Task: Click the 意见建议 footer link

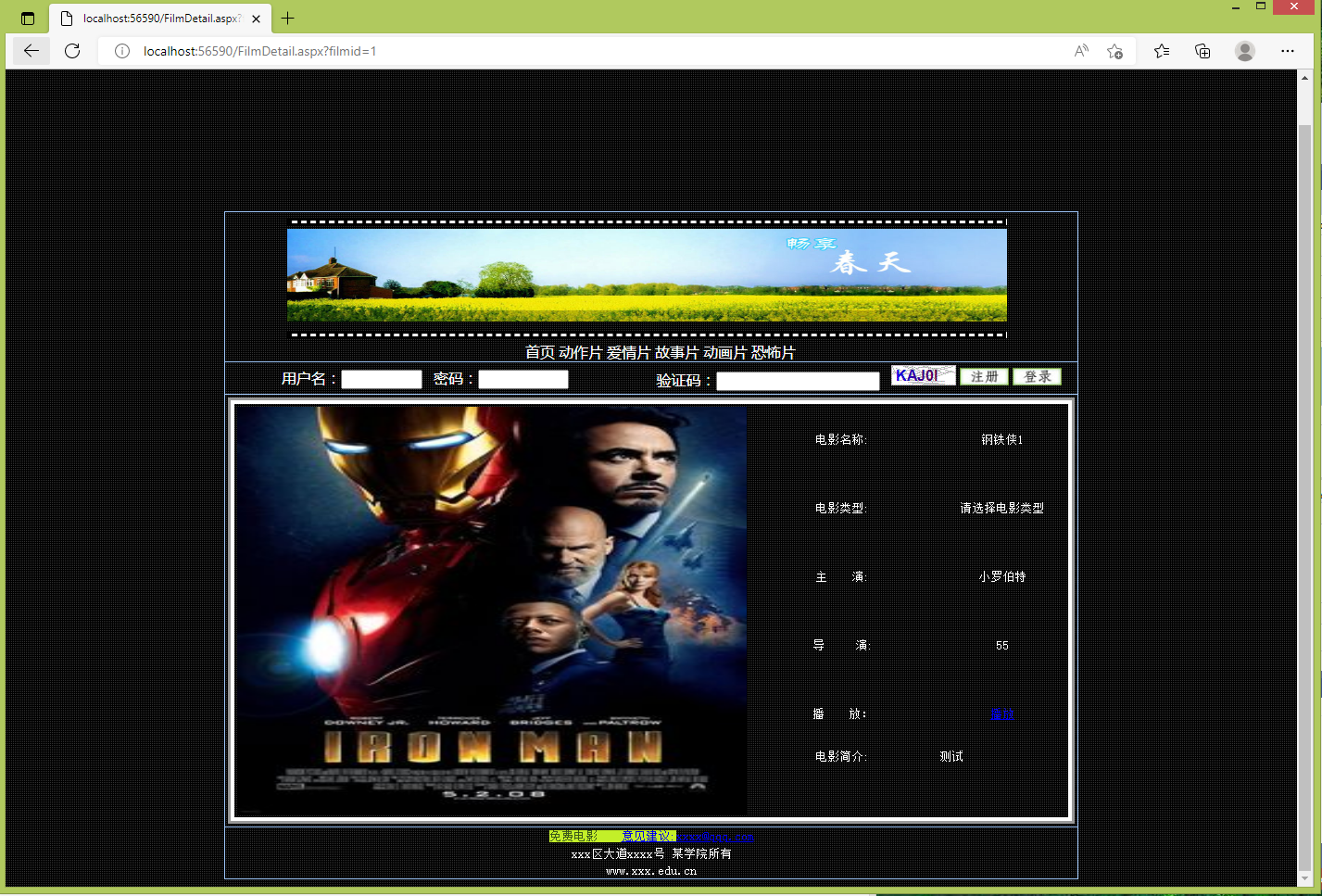Action: 646,836
